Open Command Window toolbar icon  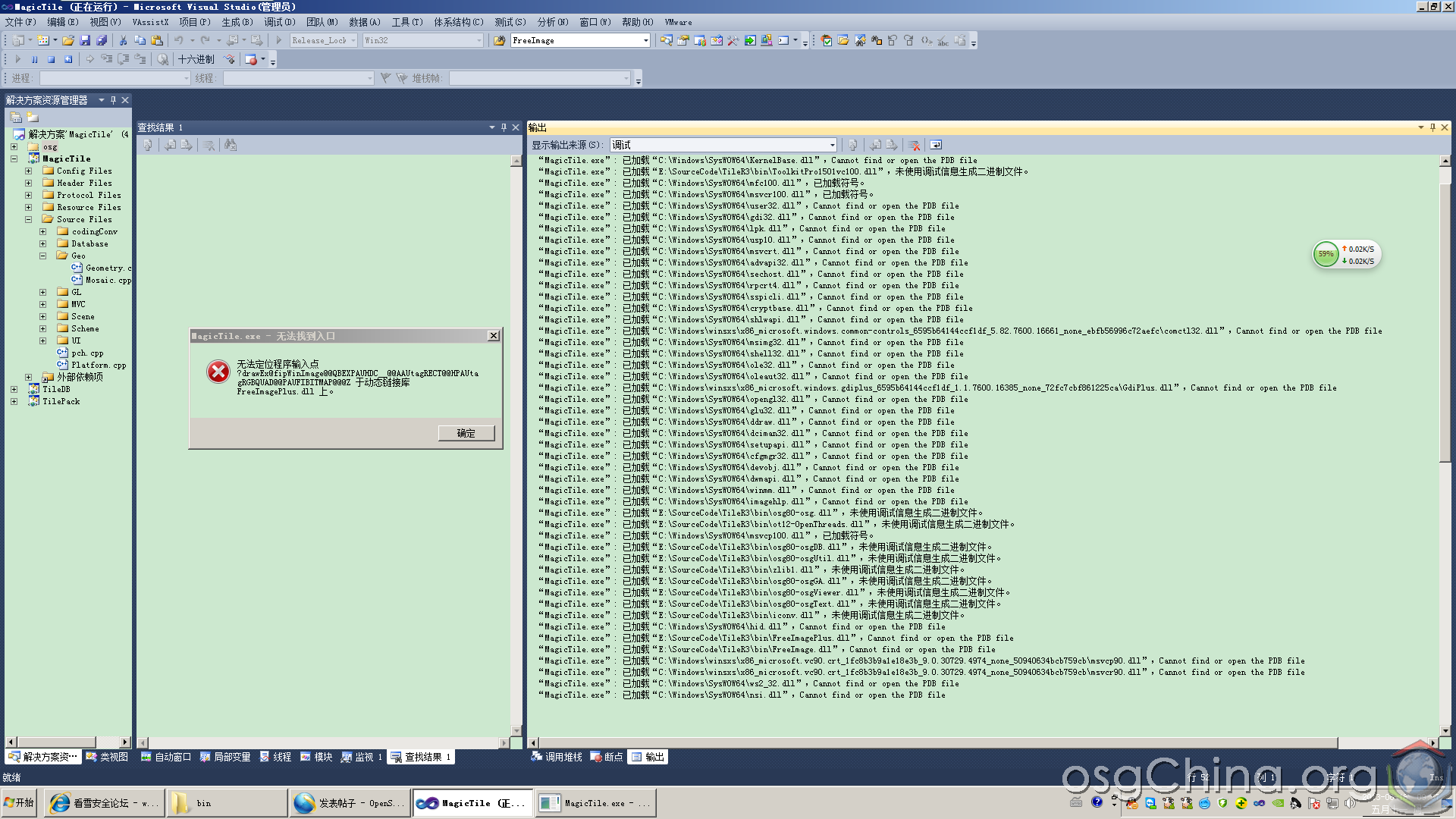[783, 40]
